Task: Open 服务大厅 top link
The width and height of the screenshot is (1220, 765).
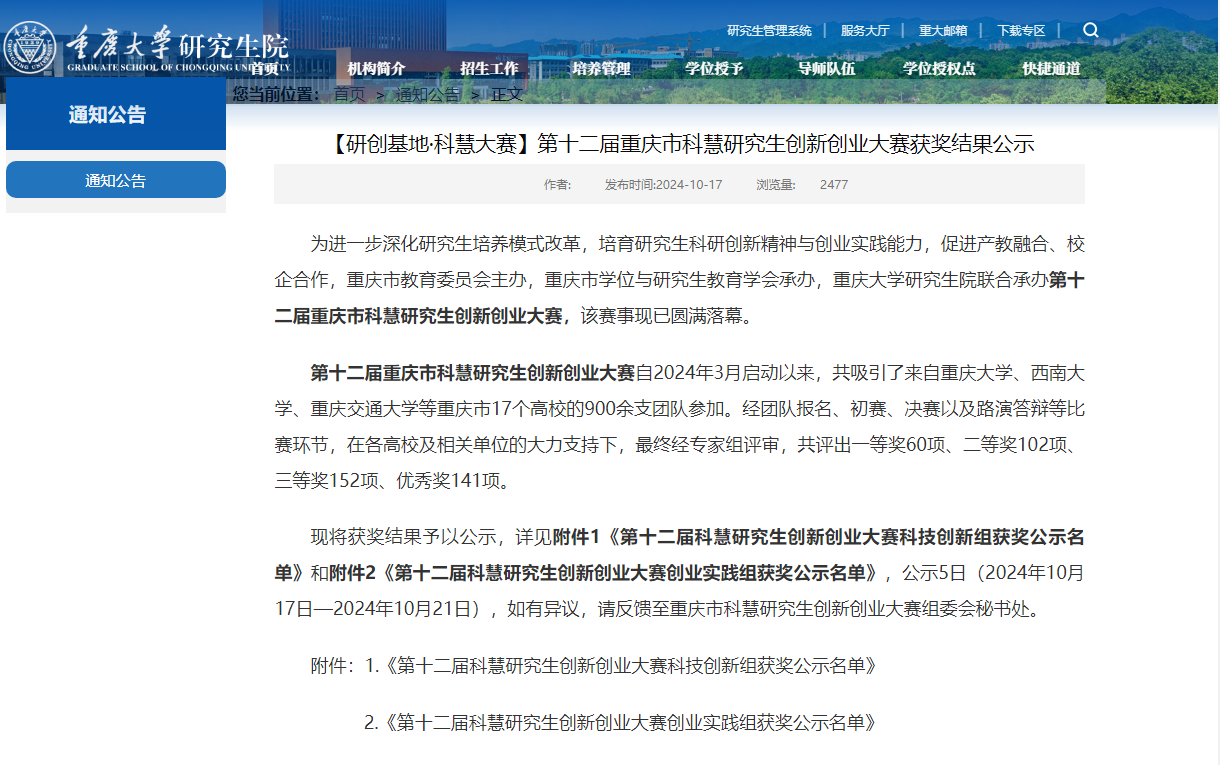Action: (865, 31)
